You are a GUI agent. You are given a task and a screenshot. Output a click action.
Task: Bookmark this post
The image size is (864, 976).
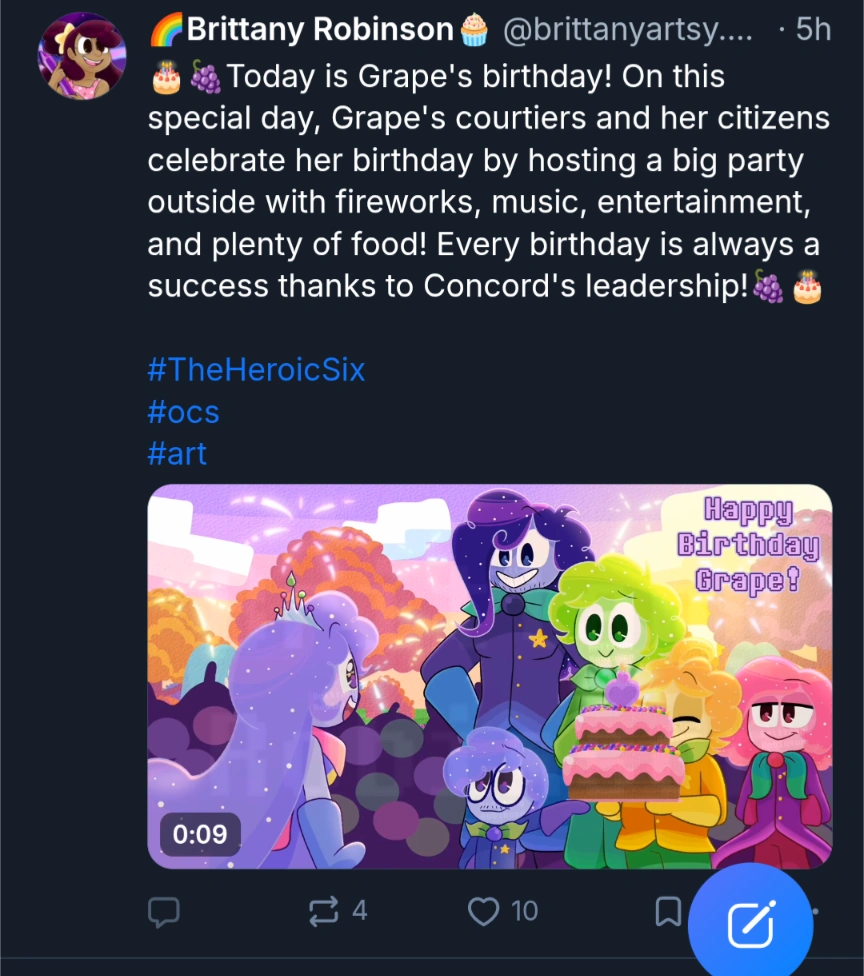point(668,911)
